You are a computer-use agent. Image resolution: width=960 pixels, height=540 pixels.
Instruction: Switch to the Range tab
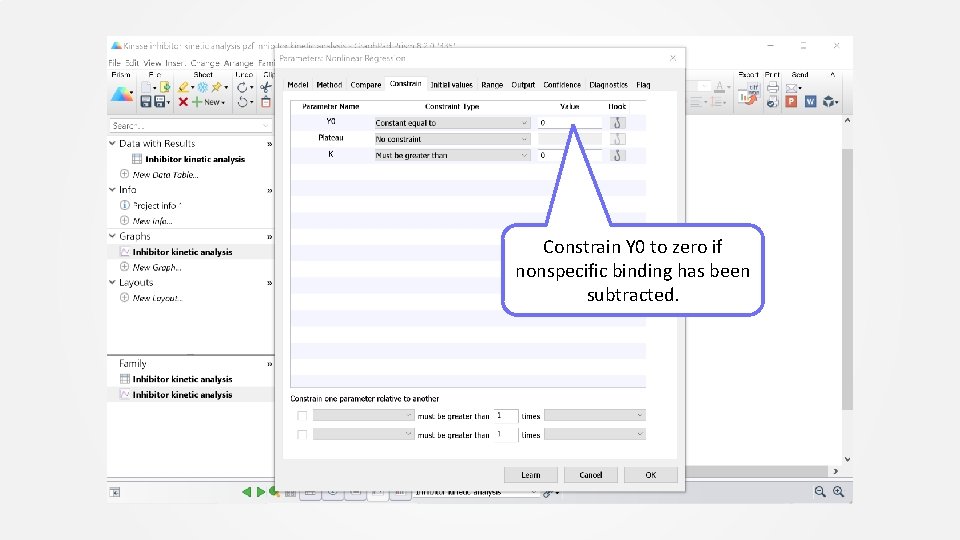tap(492, 84)
